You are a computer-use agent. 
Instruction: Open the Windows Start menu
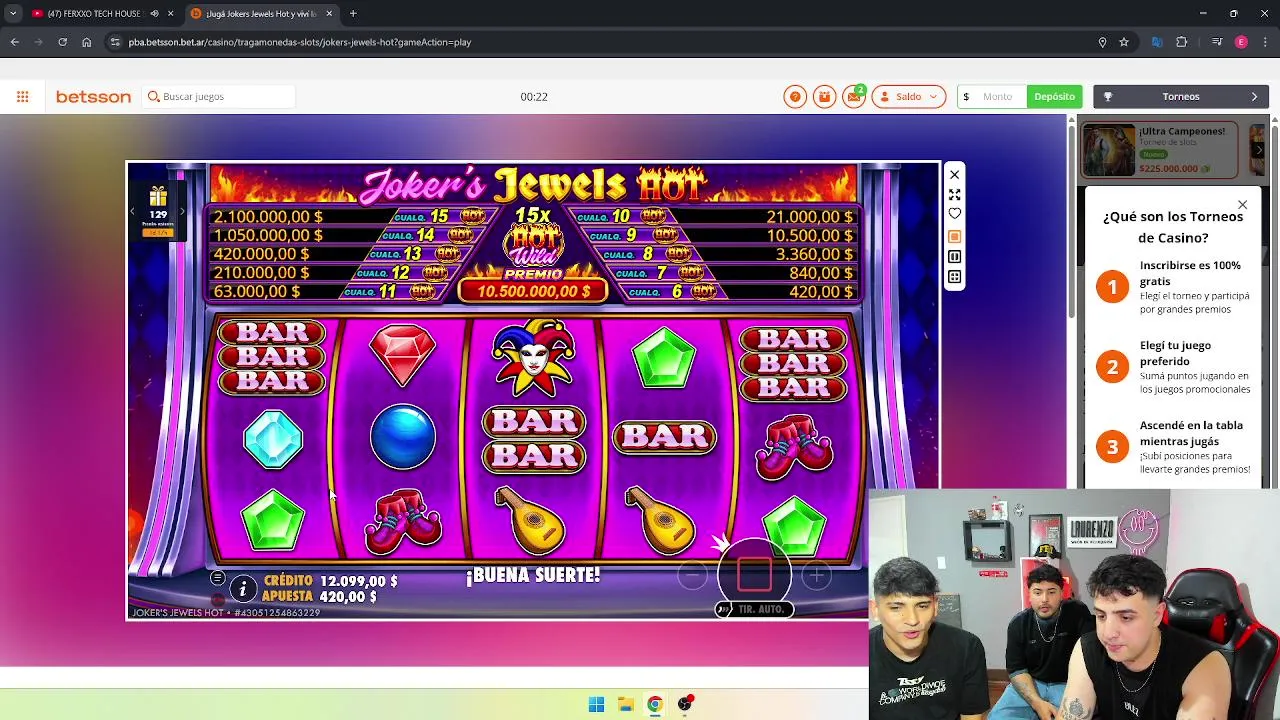click(x=596, y=704)
